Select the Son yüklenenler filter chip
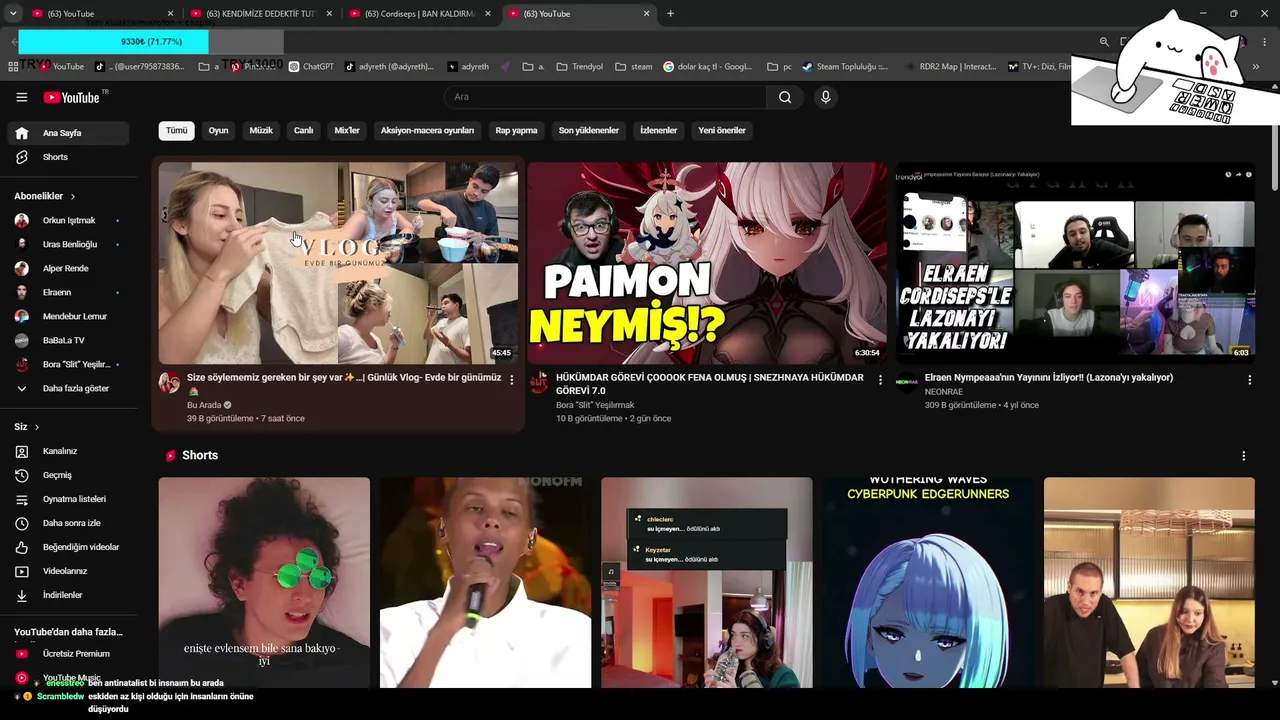Screen dimensions: 1280x720 point(589,131)
